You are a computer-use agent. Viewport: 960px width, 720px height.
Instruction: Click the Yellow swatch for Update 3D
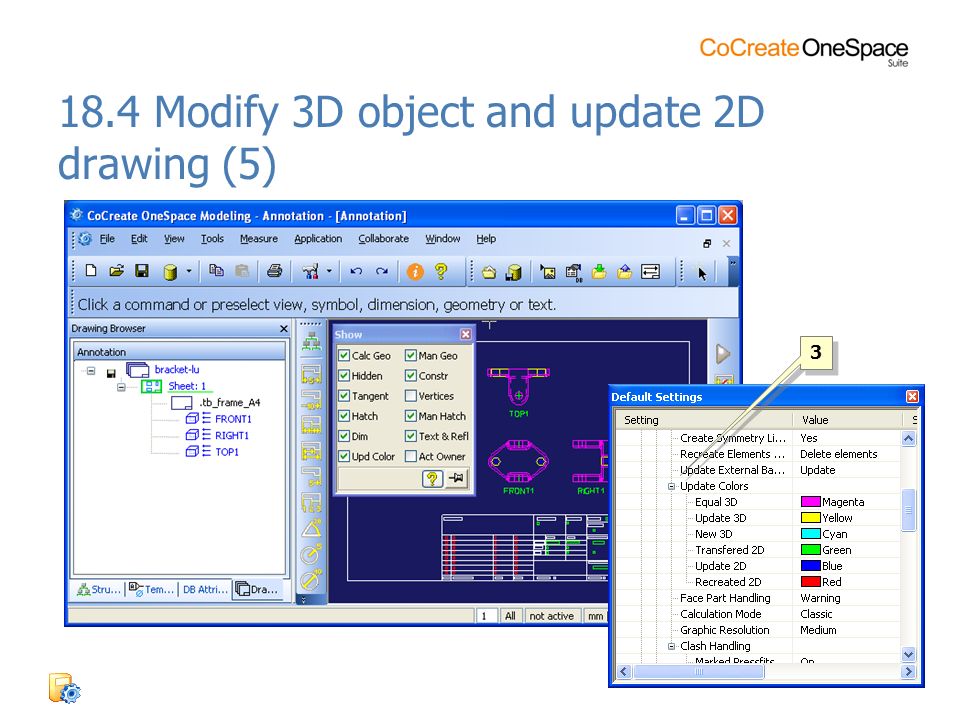(x=811, y=518)
